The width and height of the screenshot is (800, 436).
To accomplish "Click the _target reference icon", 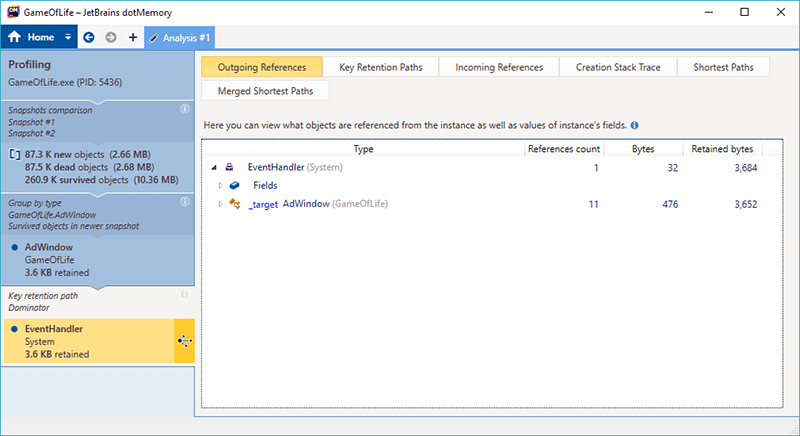I will tap(234, 204).
